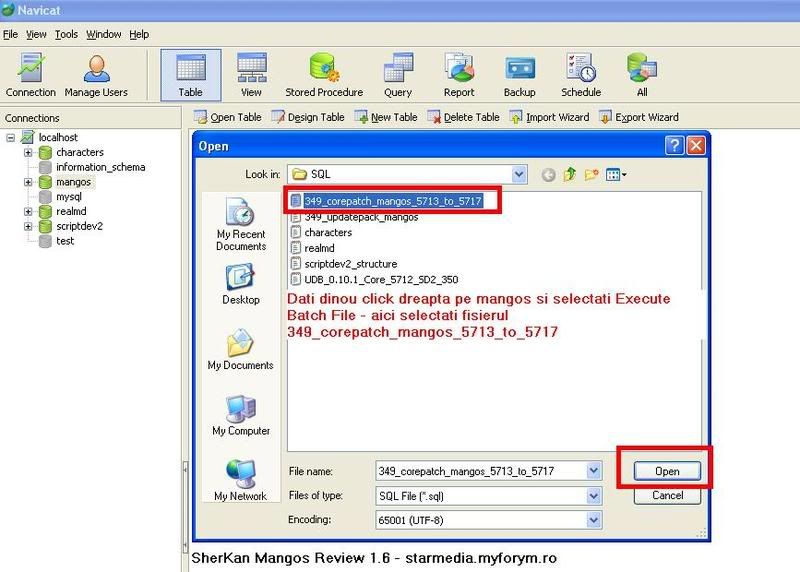Open the Backup tool
Image resolution: width=800 pixels, height=572 pixels.
point(519,75)
